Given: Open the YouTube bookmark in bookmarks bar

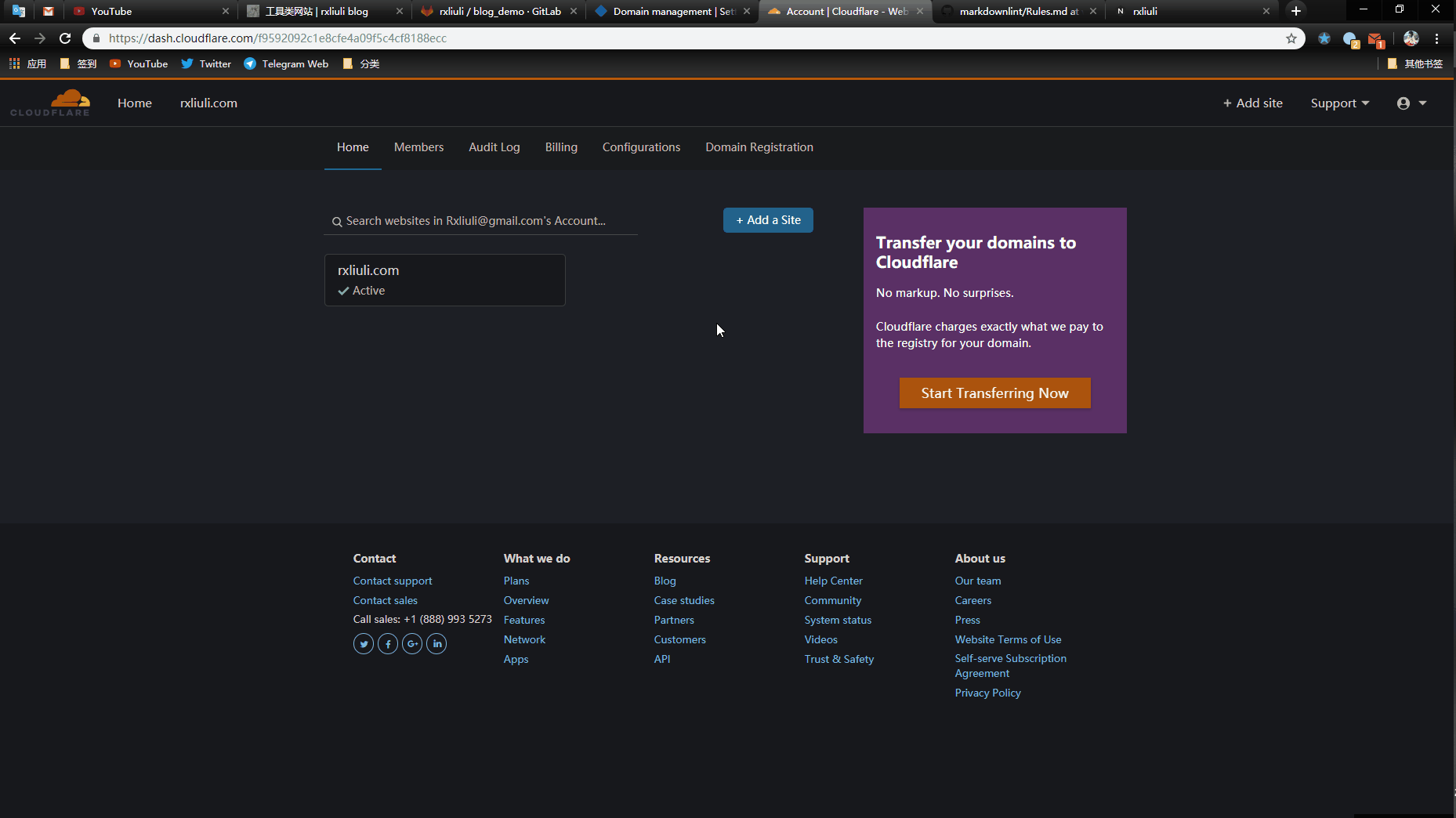Looking at the screenshot, I should coord(139,64).
